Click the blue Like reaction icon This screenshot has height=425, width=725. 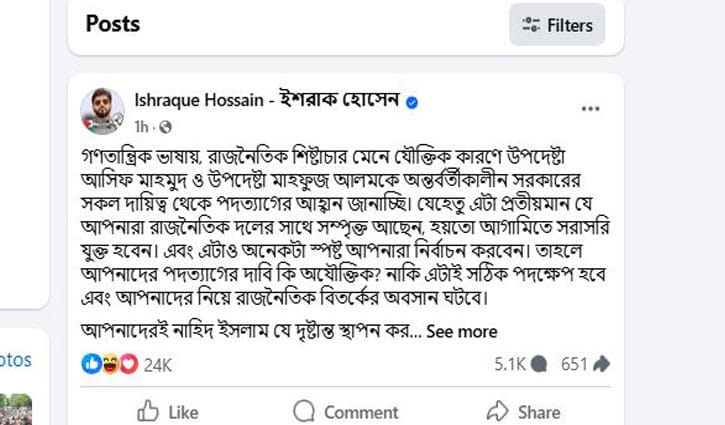click(92, 365)
